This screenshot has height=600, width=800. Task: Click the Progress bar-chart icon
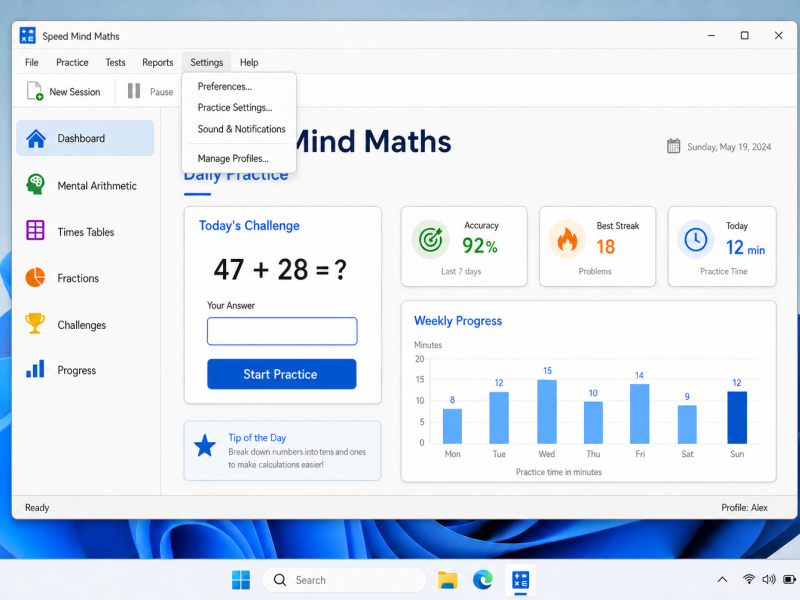click(x=35, y=369)
